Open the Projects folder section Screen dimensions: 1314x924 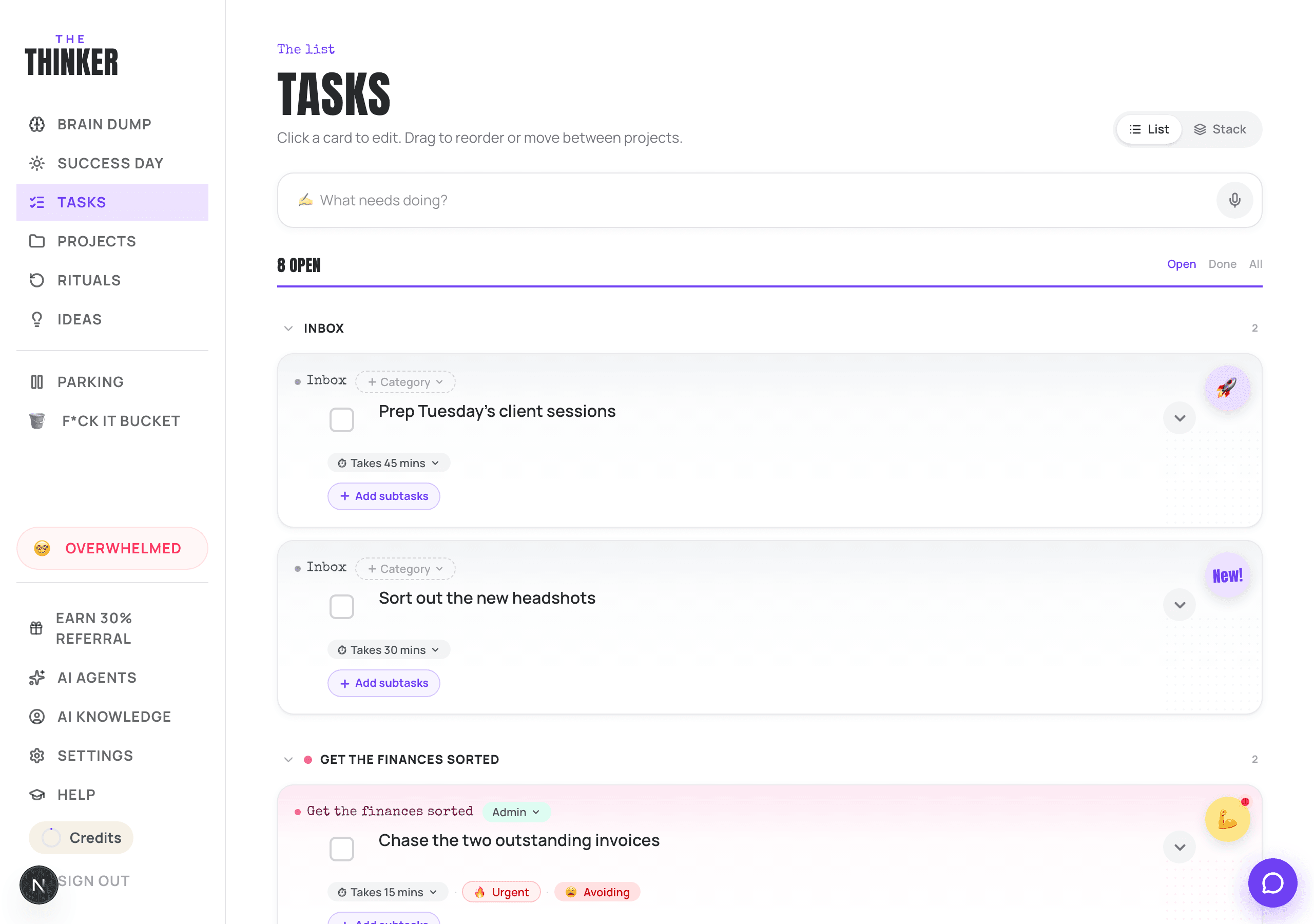(x=112, y=241)
